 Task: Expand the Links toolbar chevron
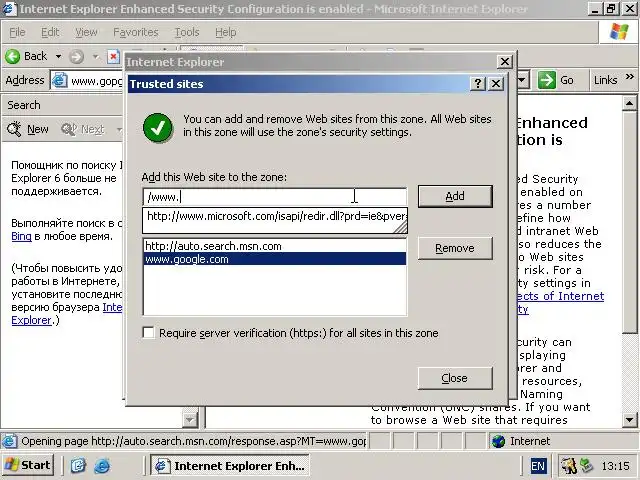tap(629, 76)
